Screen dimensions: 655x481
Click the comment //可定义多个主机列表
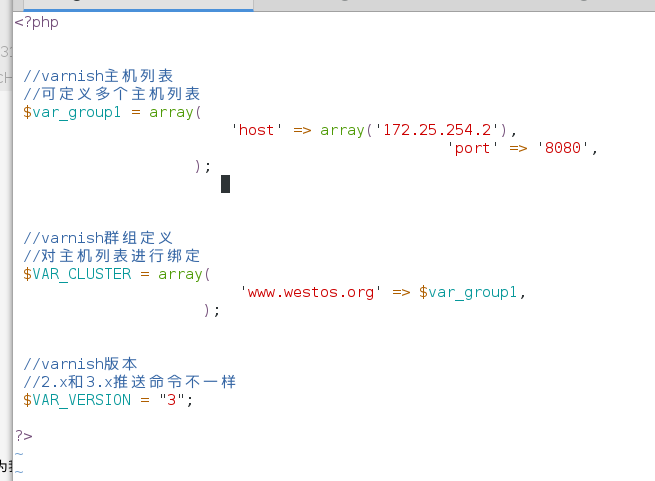pyautogui.click(x=112, y=94)
